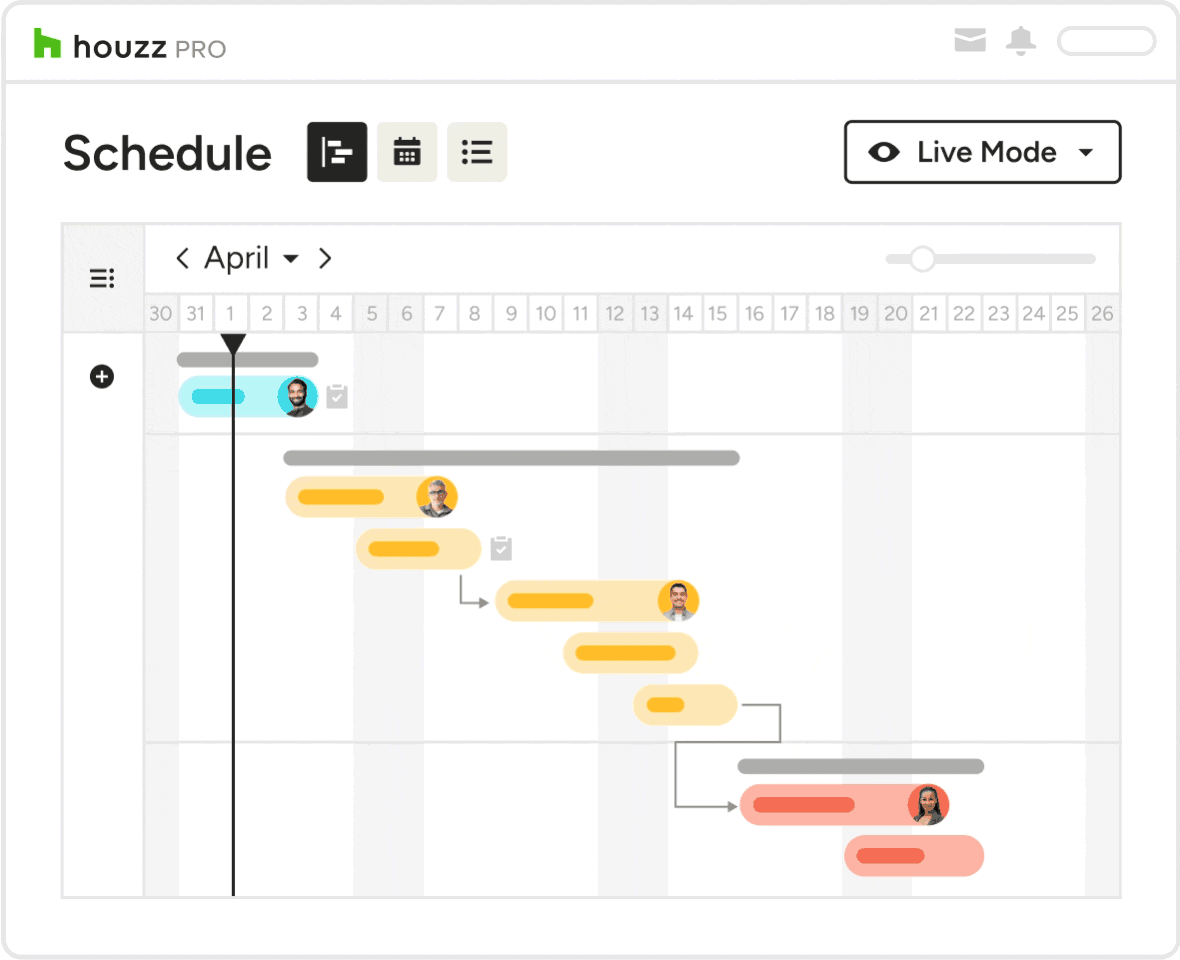
Task: Switch to list view
Action: (476, 152)
